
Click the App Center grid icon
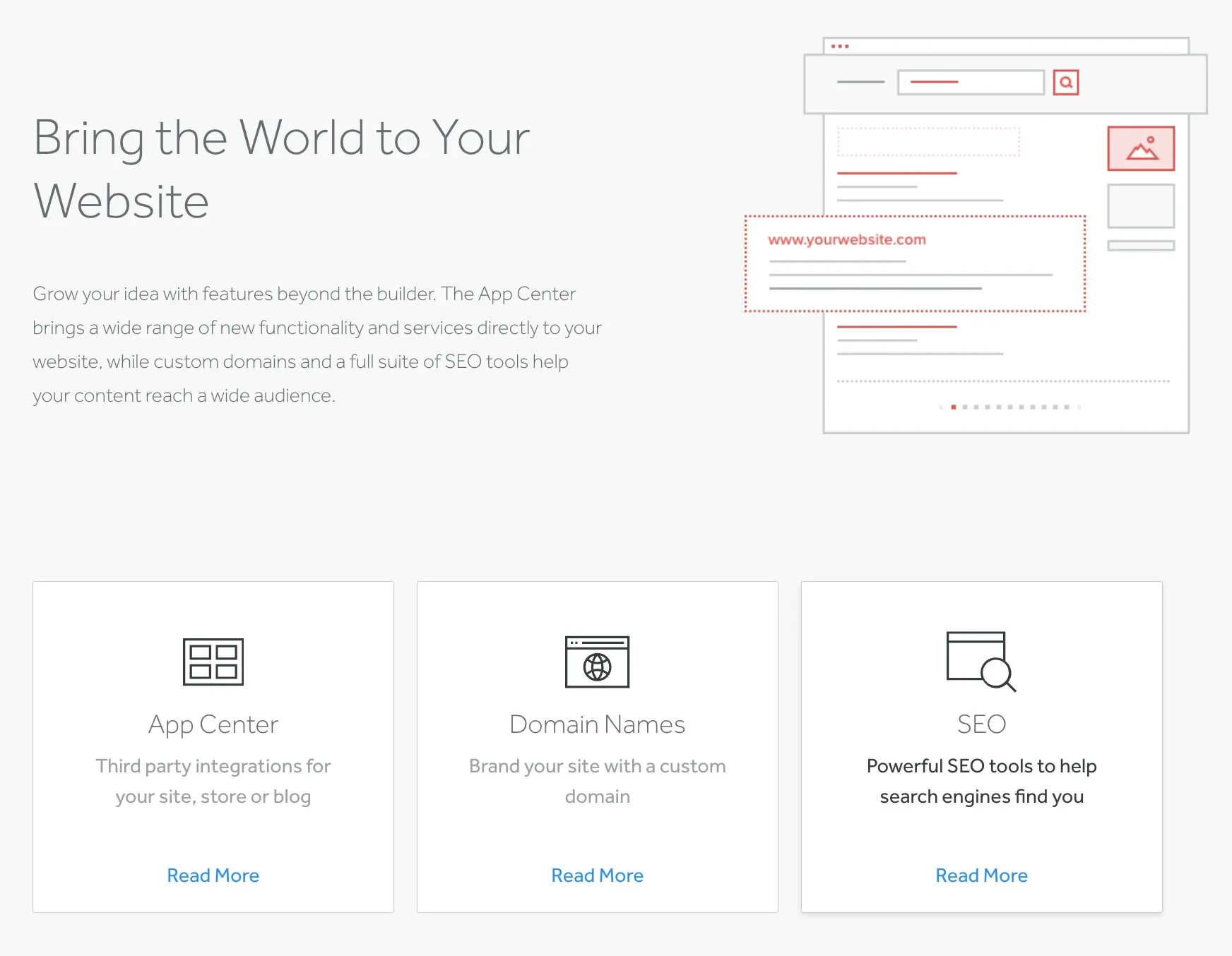click(x=213, y=662)
